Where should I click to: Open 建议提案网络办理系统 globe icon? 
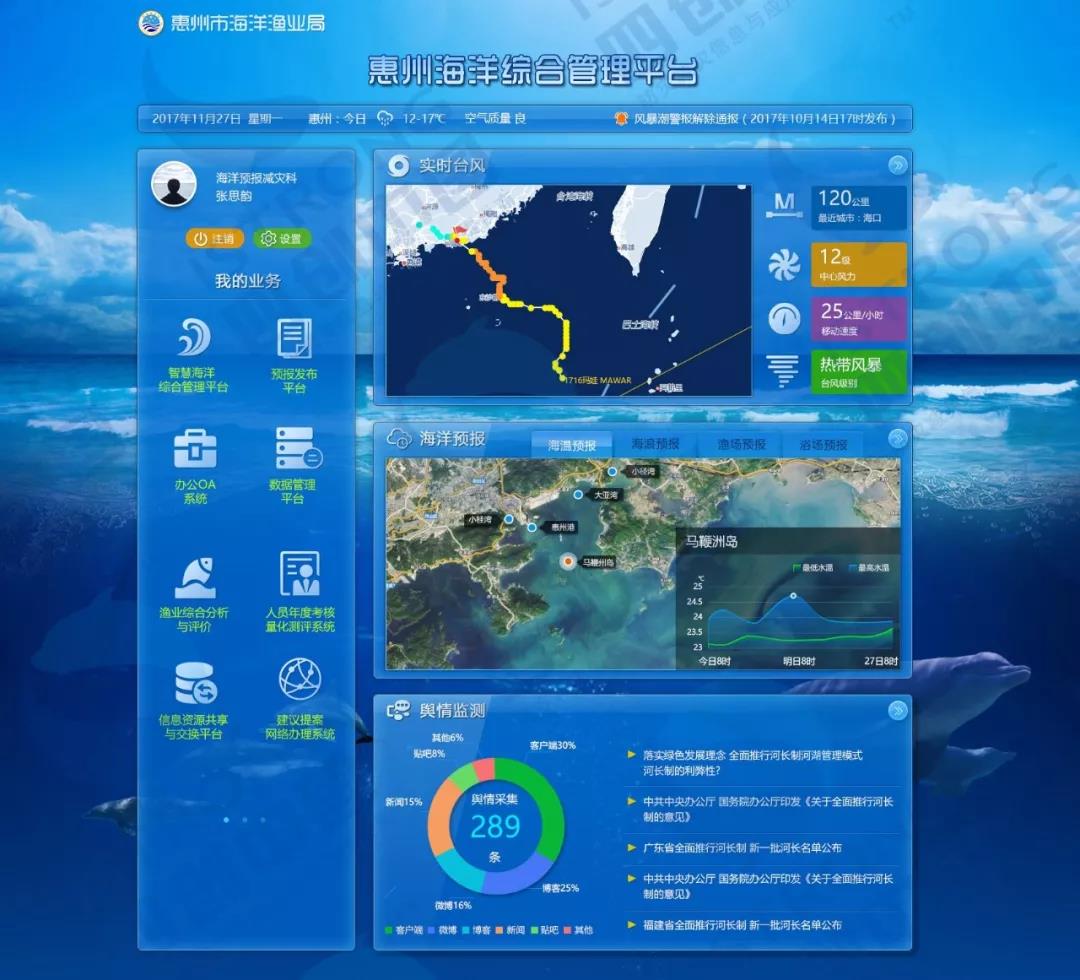(x=299, y=680)
